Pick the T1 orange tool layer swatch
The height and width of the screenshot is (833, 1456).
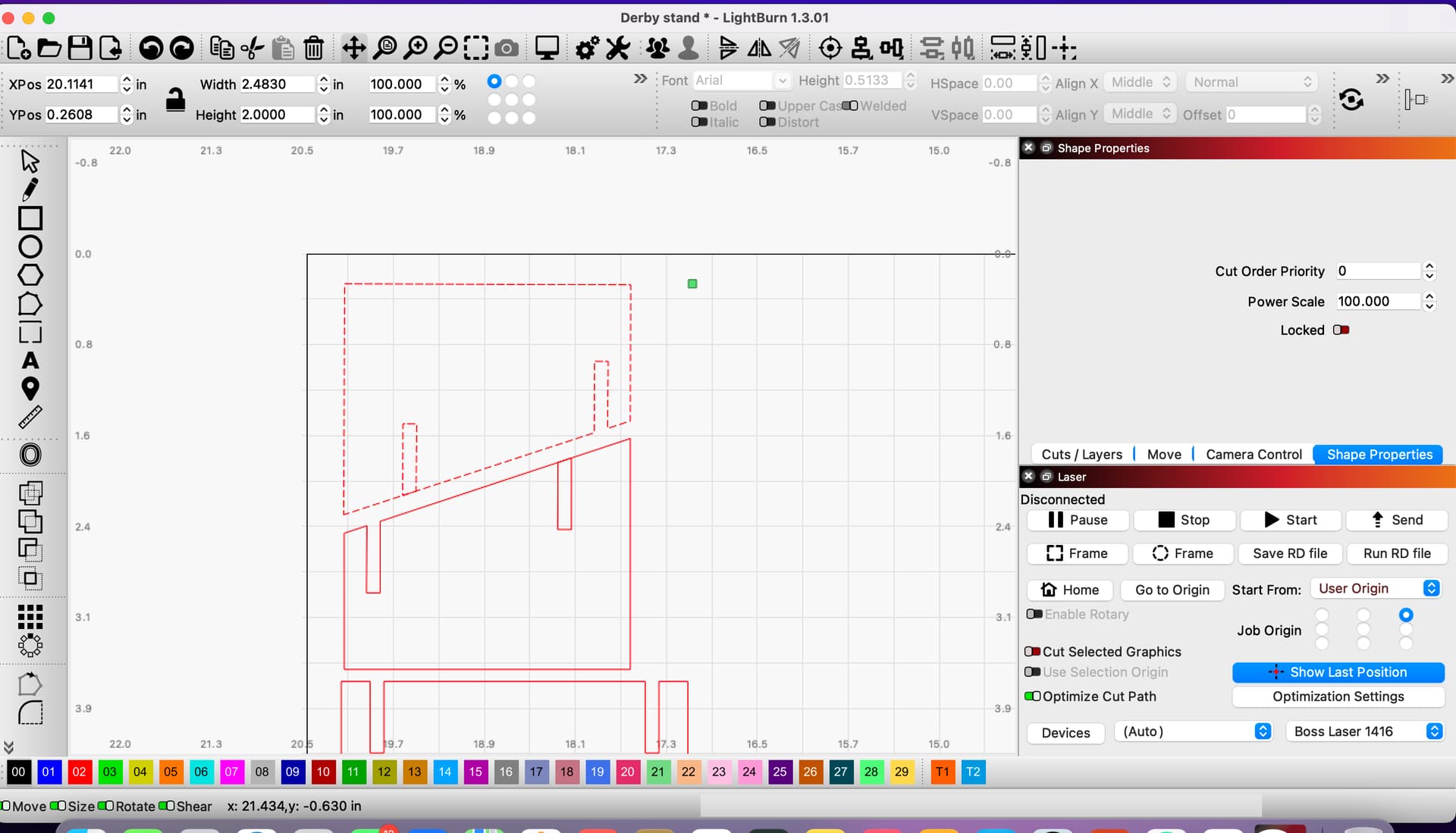[942, 772]
